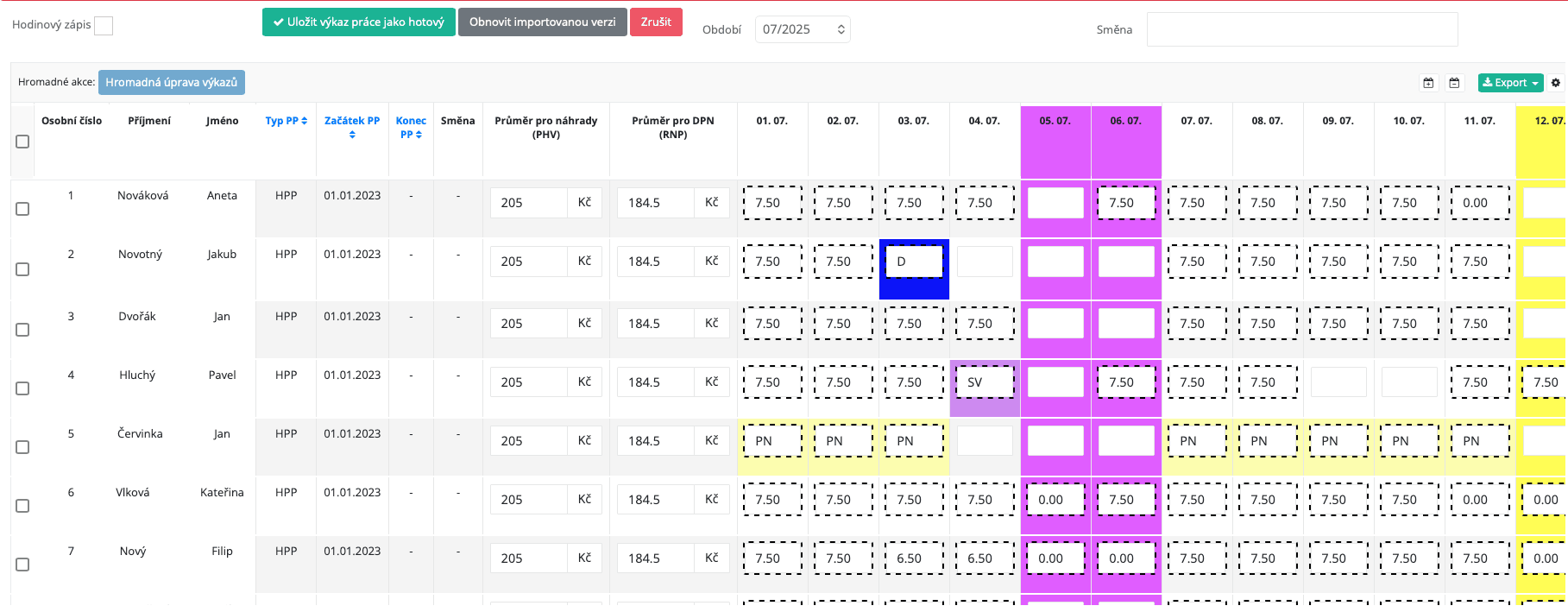Viewport: 1568px width, 612px height.
Task: Edit PHV average field for Dvořák
Action: point(529,324)
